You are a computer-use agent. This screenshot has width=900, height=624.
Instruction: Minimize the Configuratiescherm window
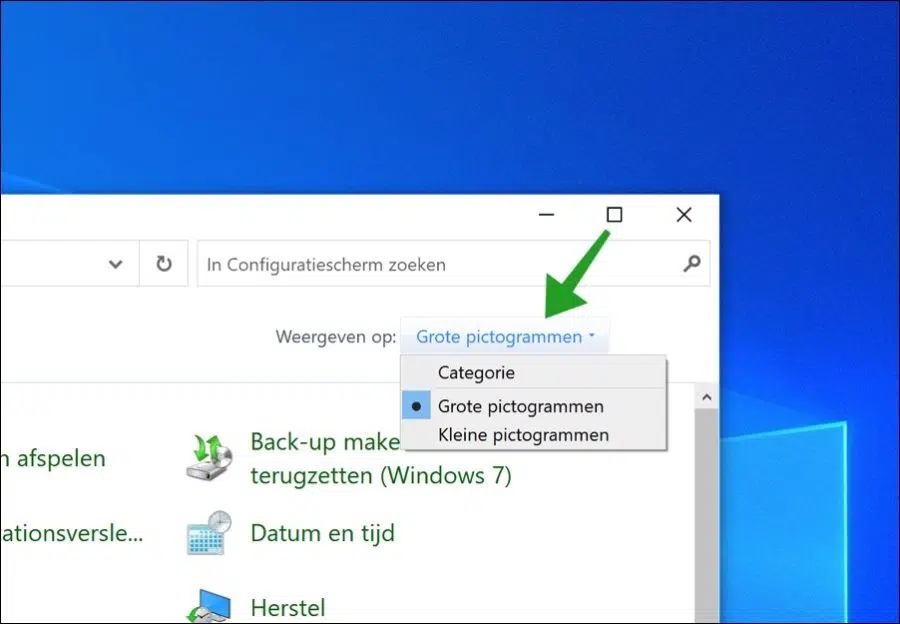(x=546, y=215)
